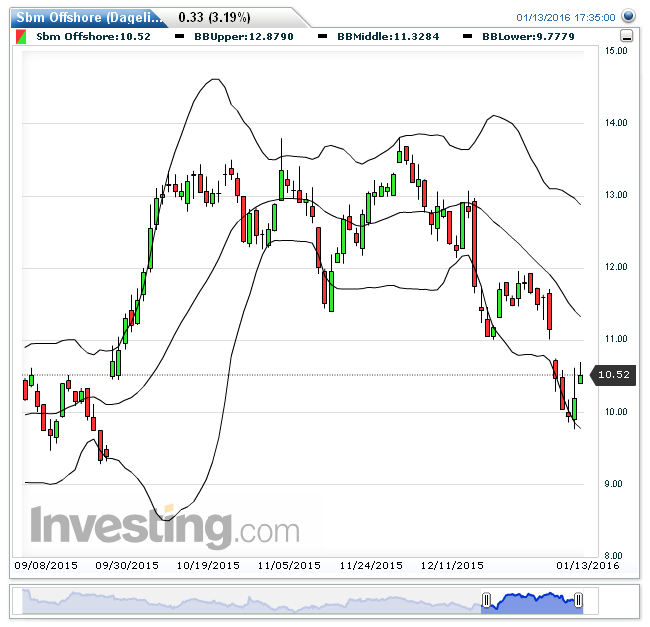
Task: Click the BBLower:9.7779 legend text
Action: tap(528, 36)
